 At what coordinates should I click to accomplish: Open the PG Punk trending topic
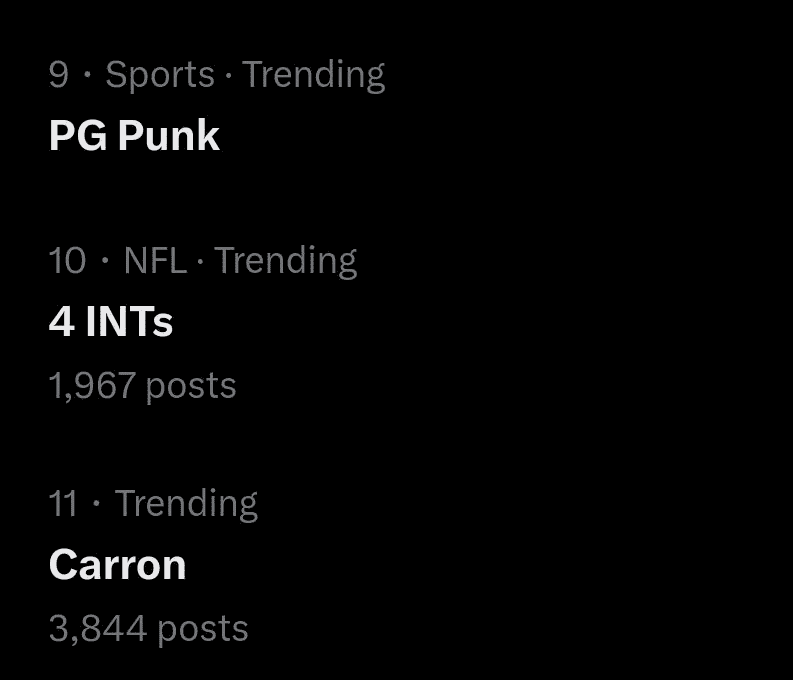coord(134,137)
